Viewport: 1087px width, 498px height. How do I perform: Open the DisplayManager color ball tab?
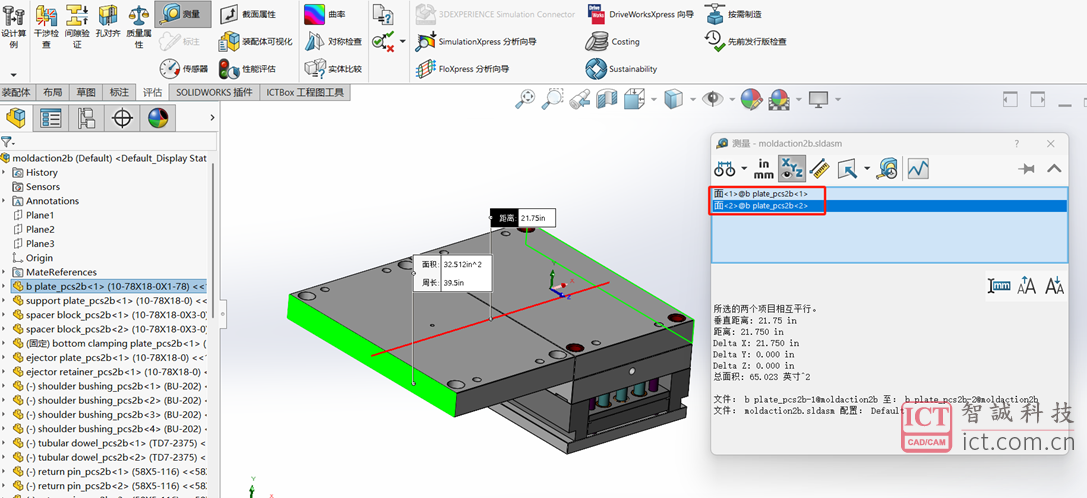coord(157,118)
